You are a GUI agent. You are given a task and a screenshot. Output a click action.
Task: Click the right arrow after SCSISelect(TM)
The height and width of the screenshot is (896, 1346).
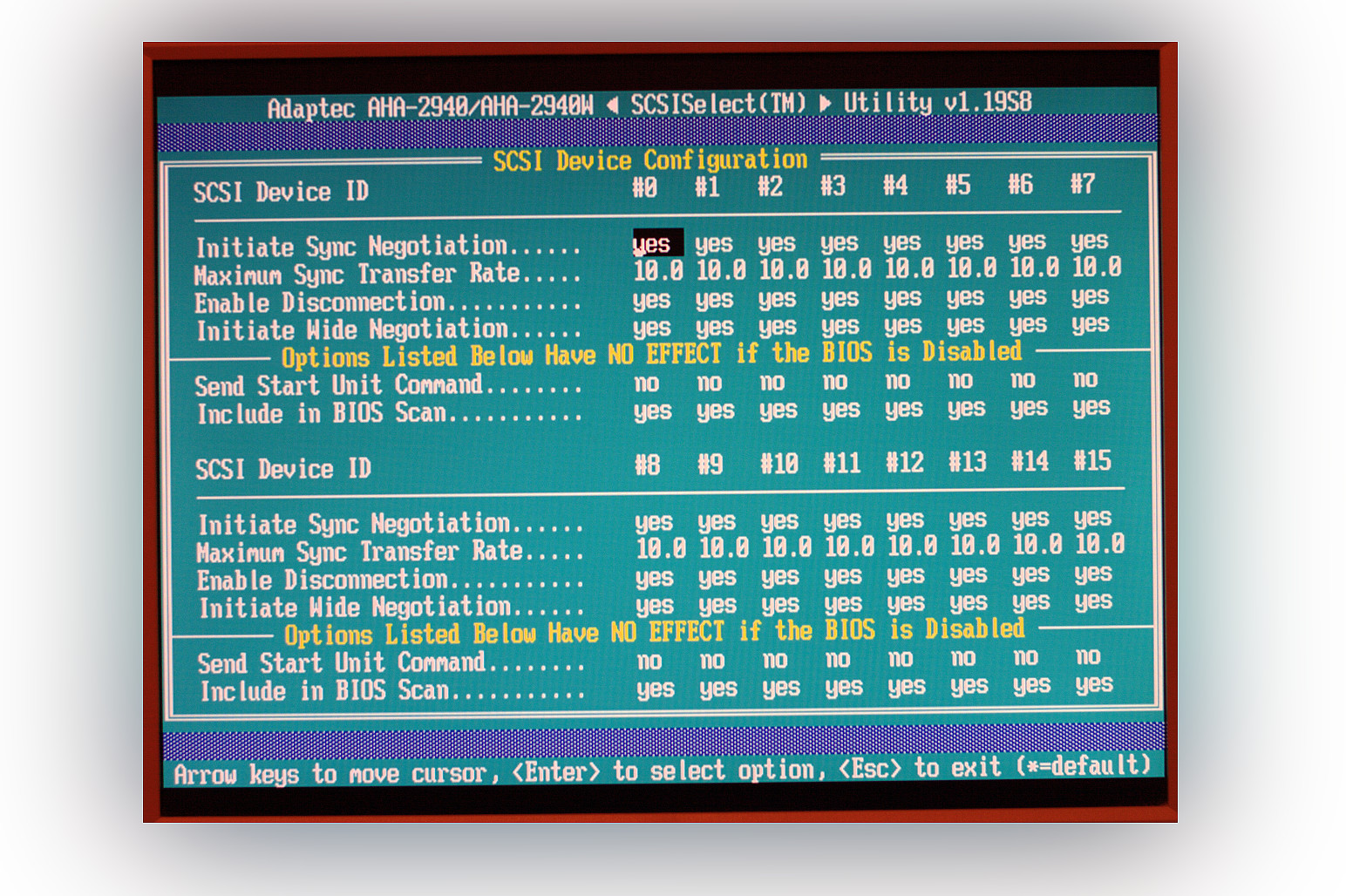(x=825, y=104)
